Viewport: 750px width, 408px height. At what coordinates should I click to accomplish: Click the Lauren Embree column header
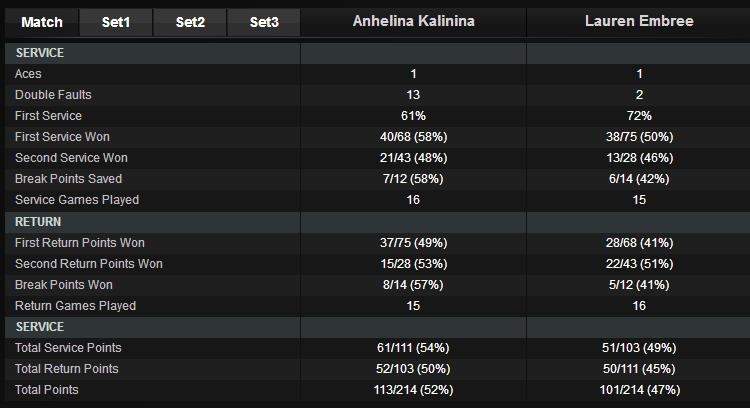click(638, 22)
